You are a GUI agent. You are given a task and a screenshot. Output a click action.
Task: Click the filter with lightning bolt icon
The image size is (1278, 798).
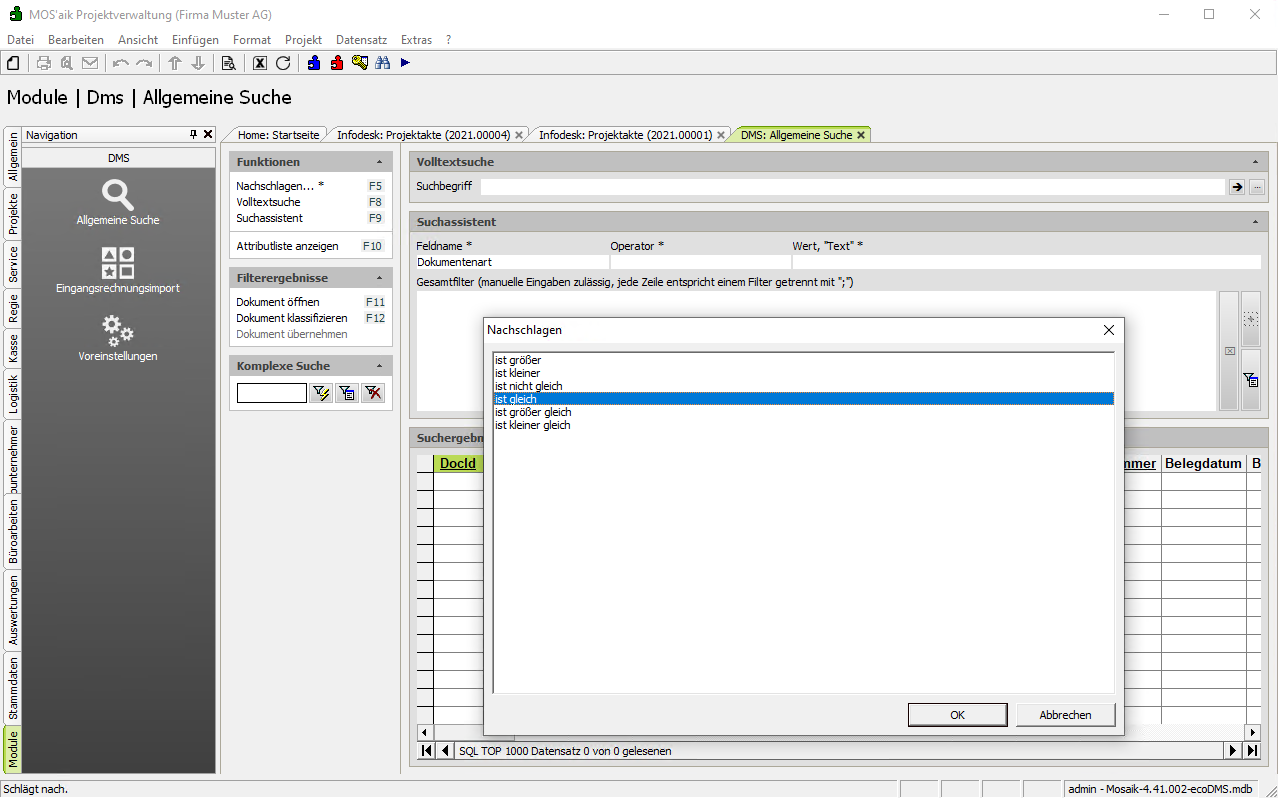point(321,393)
